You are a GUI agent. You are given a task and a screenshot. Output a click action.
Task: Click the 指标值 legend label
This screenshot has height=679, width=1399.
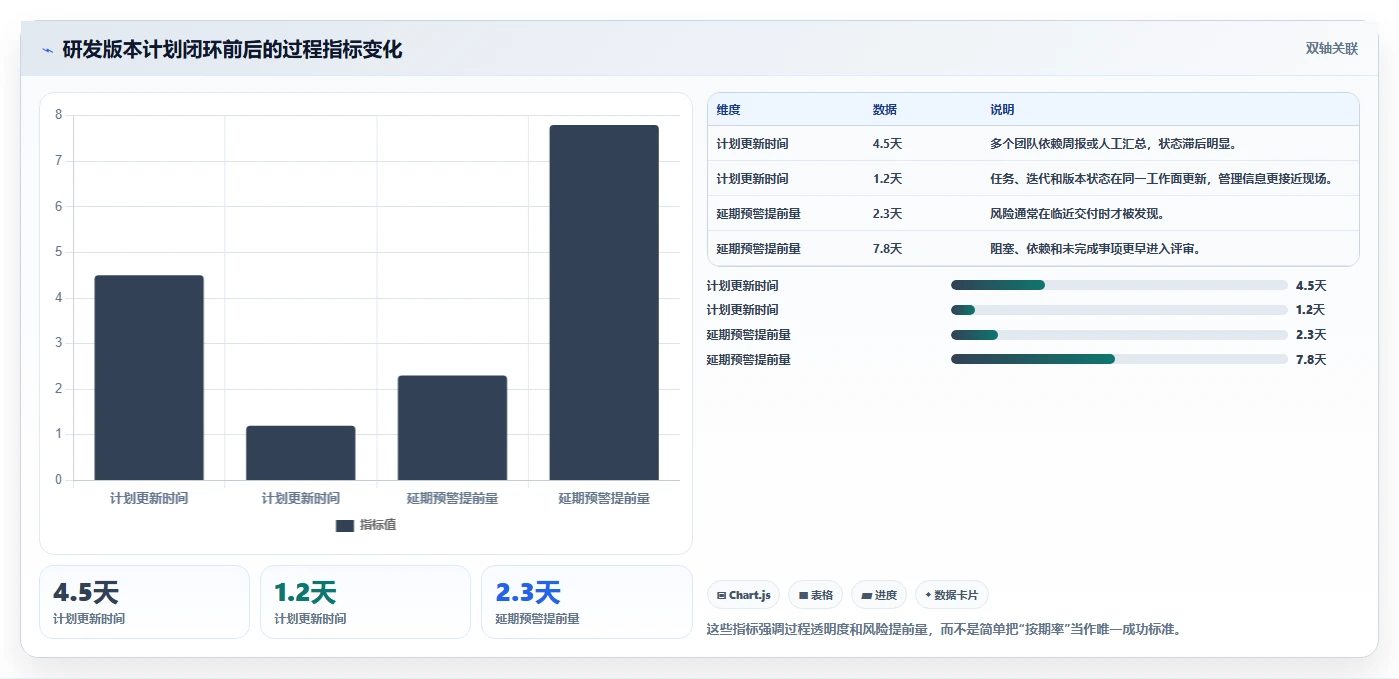point(378,525)
